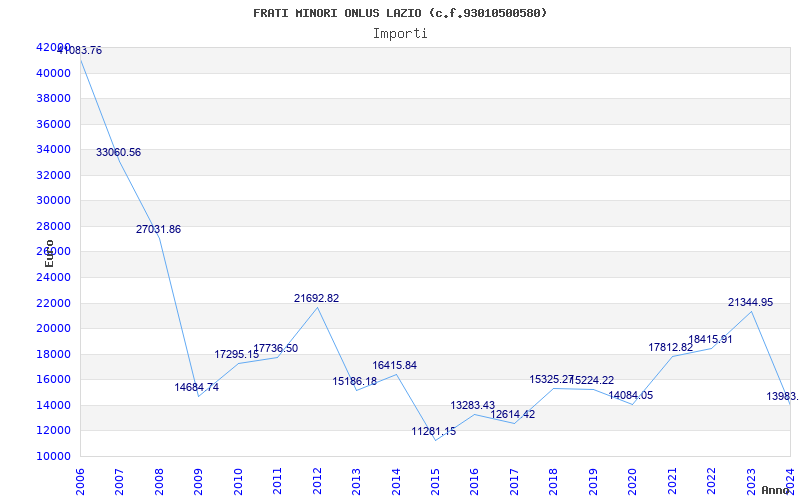The image size is (800, 500).
Task: Click the data label 18415.91
Action: 710,339
